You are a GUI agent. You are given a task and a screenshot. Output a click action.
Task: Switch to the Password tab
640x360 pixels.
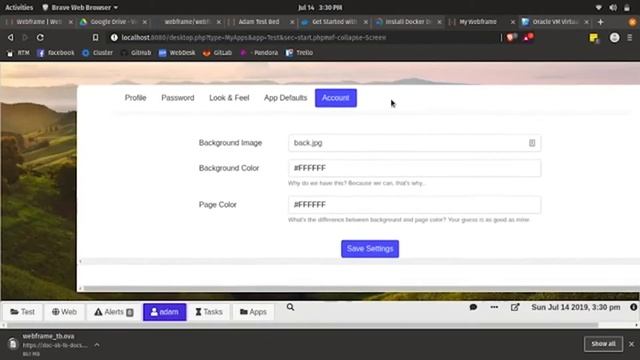pos(178,98)
